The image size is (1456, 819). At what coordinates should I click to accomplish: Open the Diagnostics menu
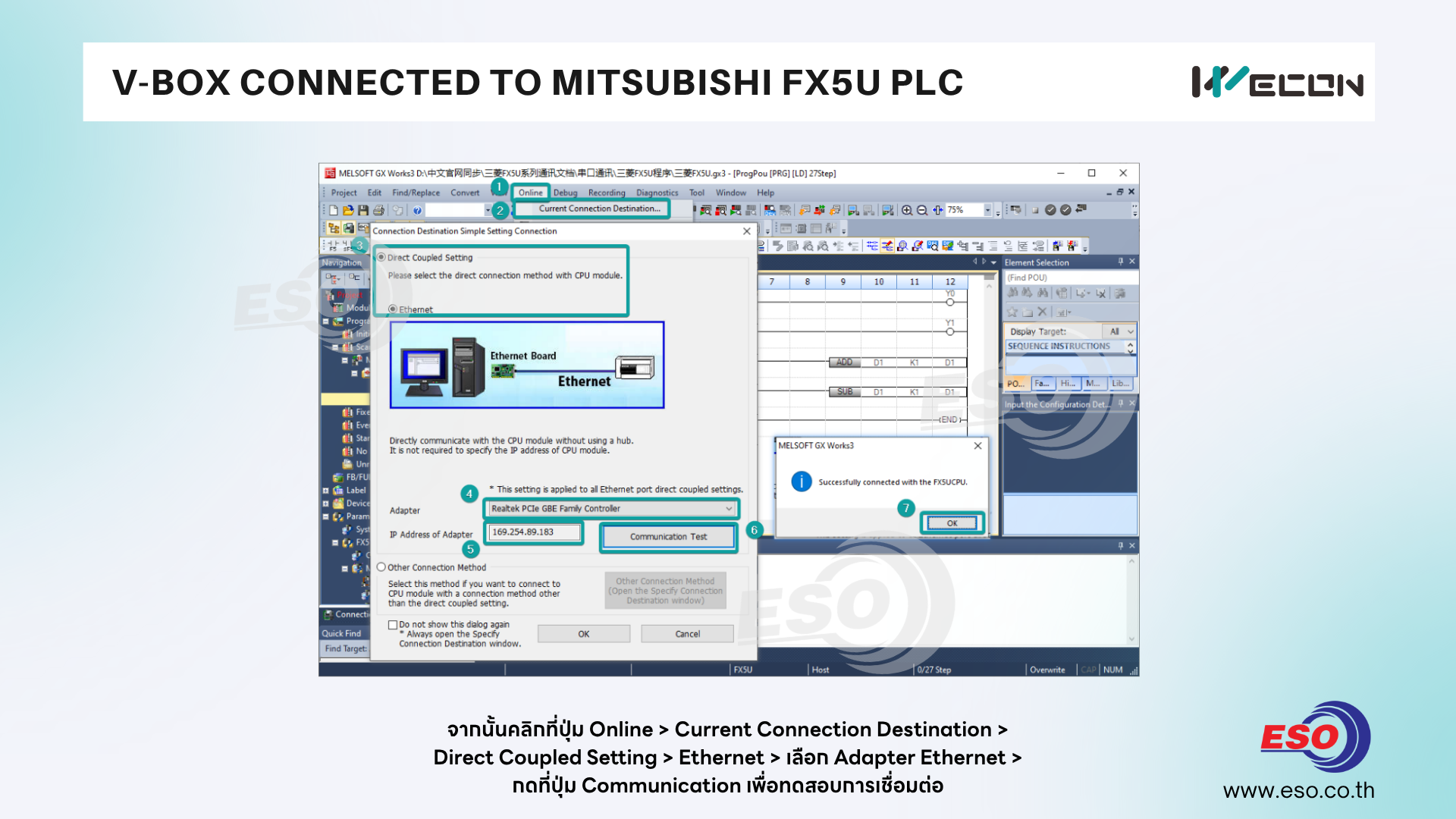pos(657,193)
